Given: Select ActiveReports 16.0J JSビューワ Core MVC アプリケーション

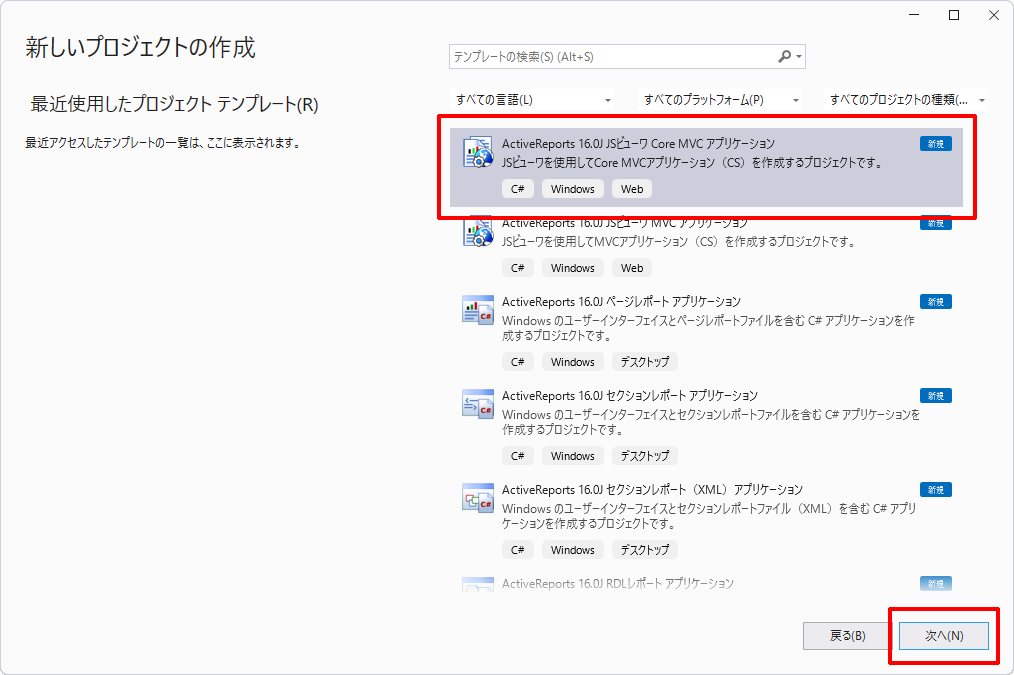Looking at the screenshot, I should [x=706, y=167].
